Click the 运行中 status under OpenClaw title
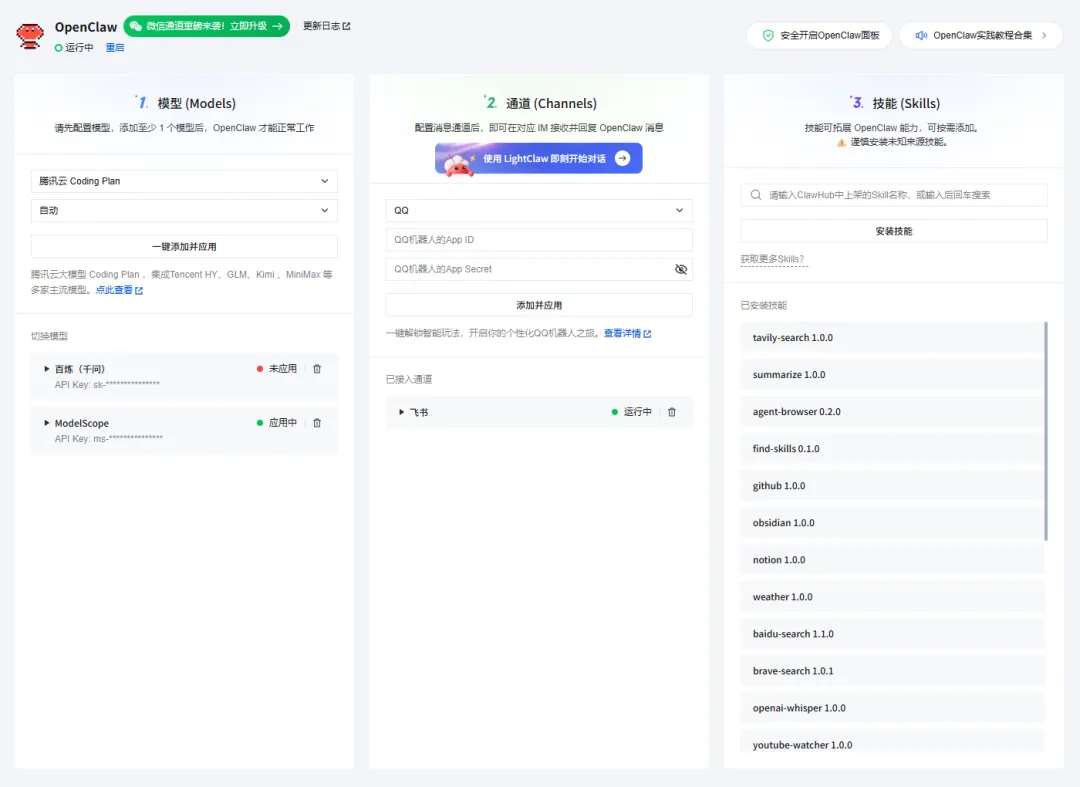This screenshot has height=787, width=1080. (74, 48)
